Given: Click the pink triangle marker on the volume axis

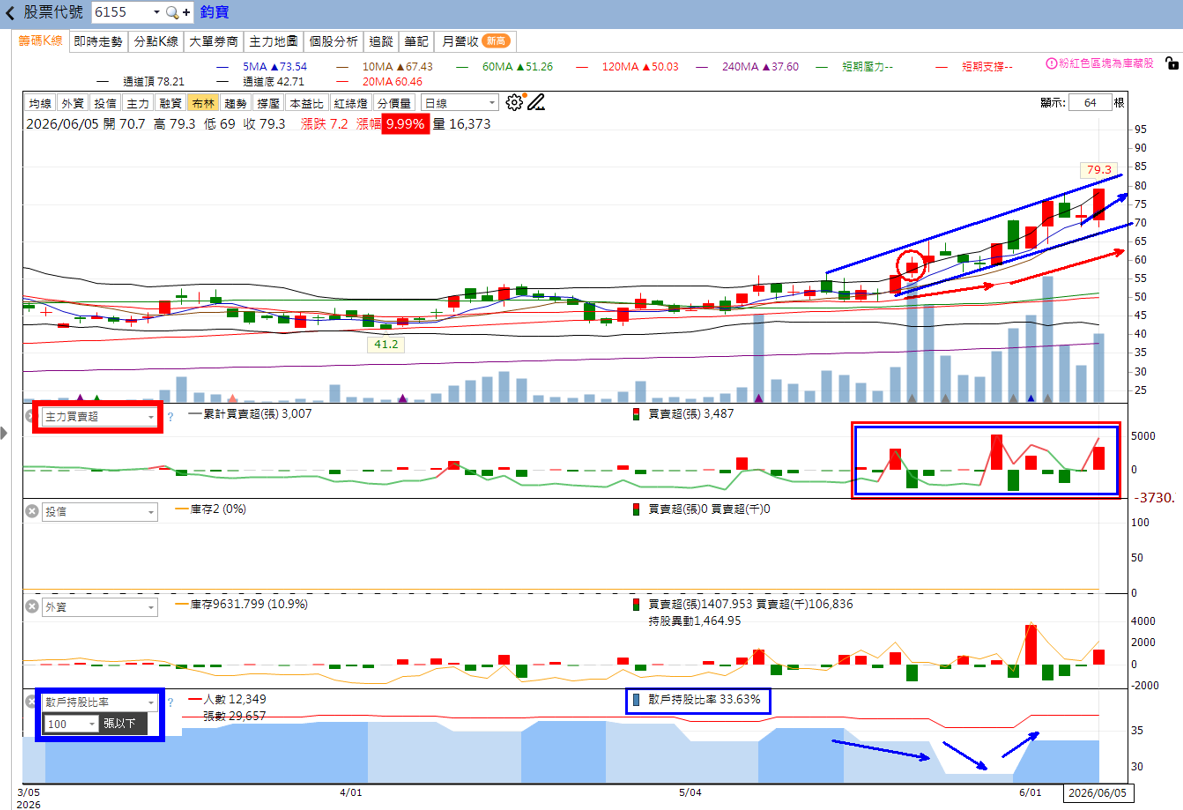Looking at the screenshot, I should pyautogui.click(x=232, y=397).
